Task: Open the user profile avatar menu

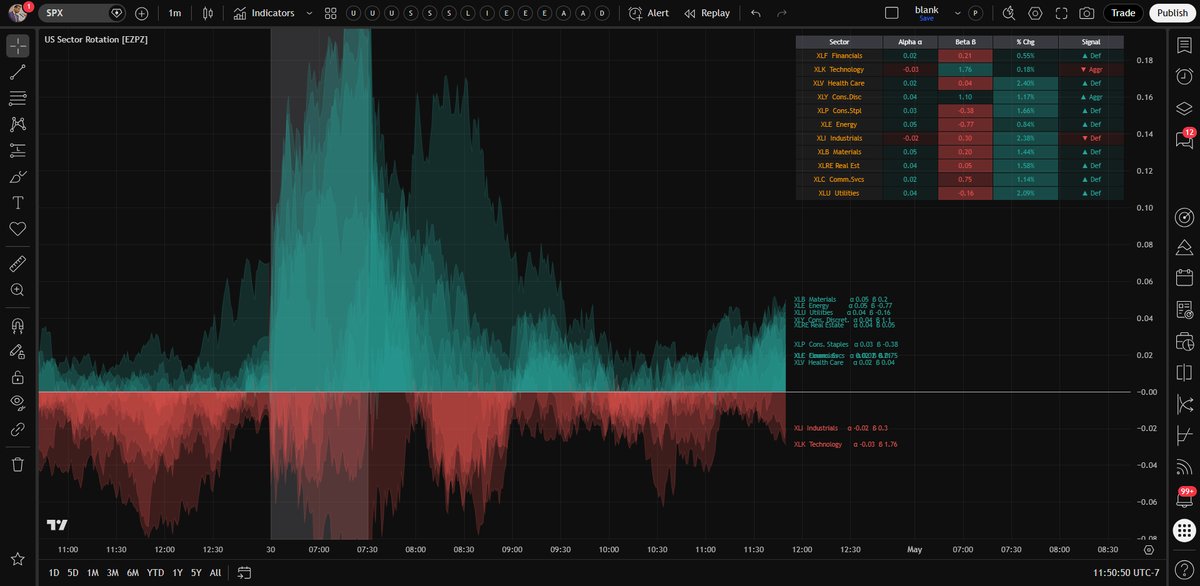Action: (17, 13)
